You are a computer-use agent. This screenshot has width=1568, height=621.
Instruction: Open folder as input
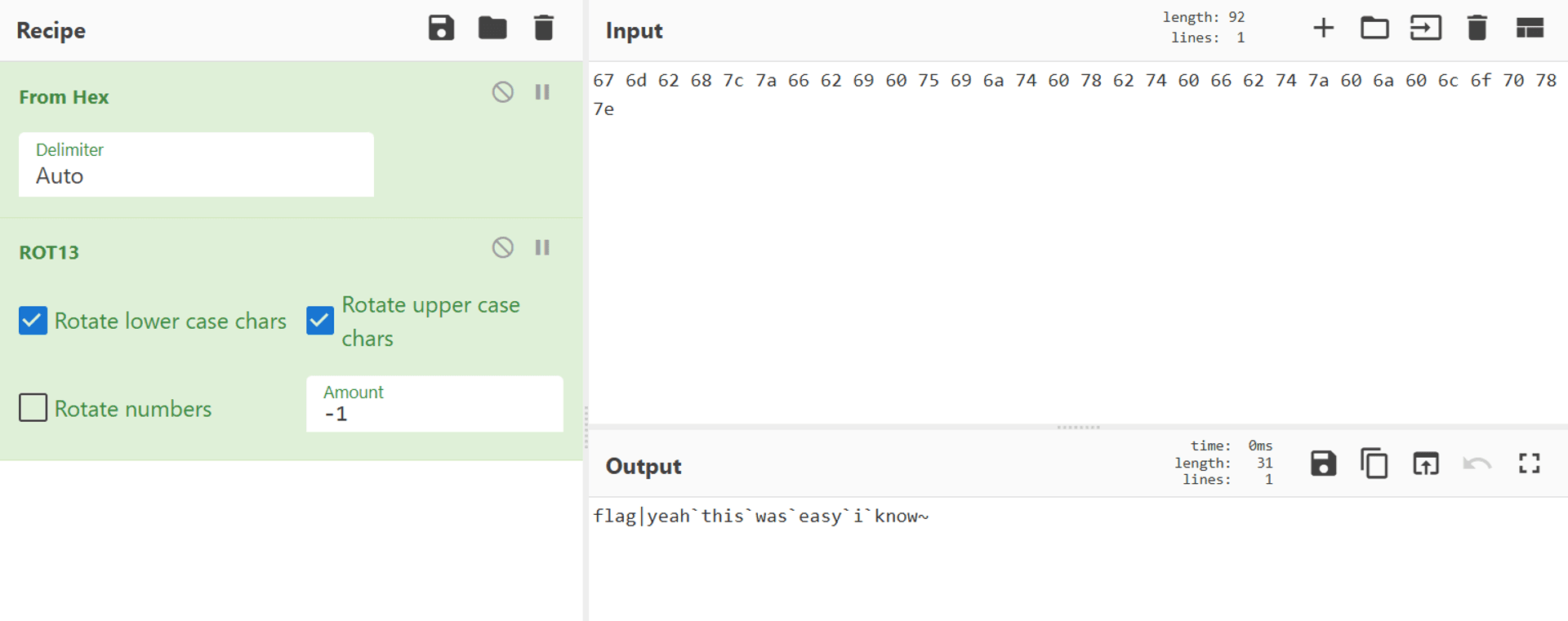pyautogui.click(x=1374, y=29)
